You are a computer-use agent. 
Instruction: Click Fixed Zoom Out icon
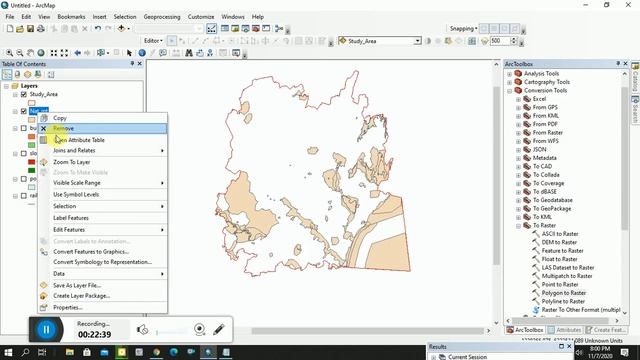click(64, 53)
